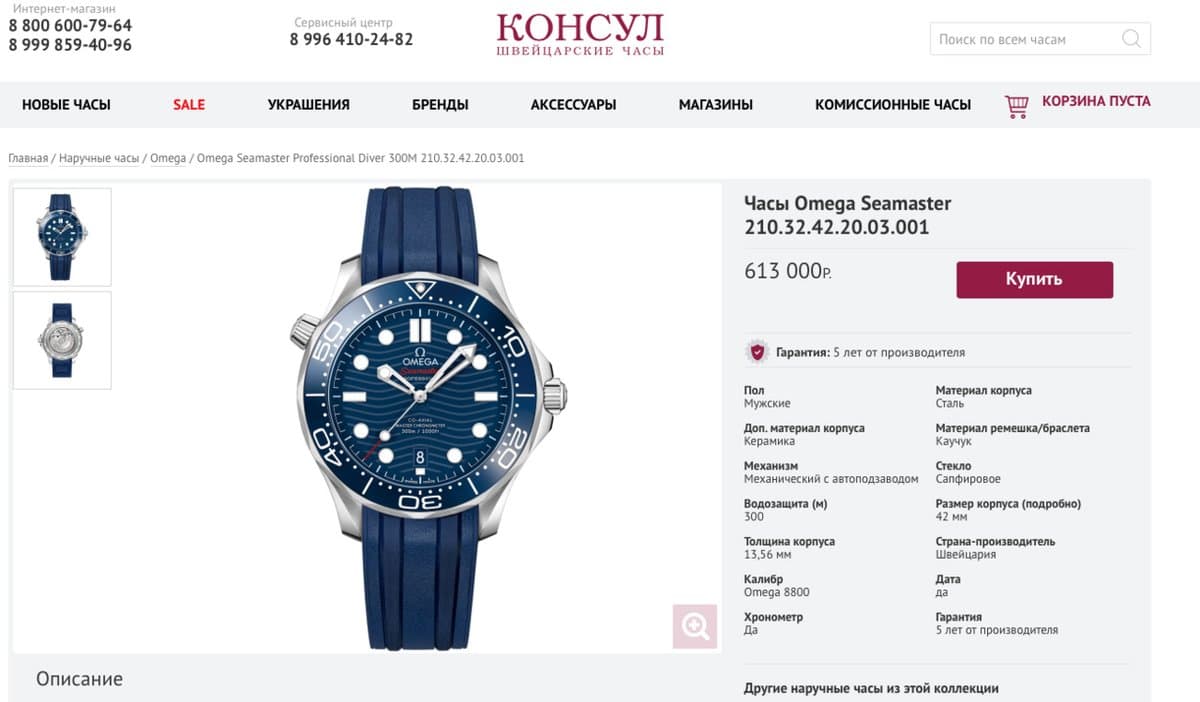
Task: Select the front view watch thumbnail
Action: tap(62, 237)
